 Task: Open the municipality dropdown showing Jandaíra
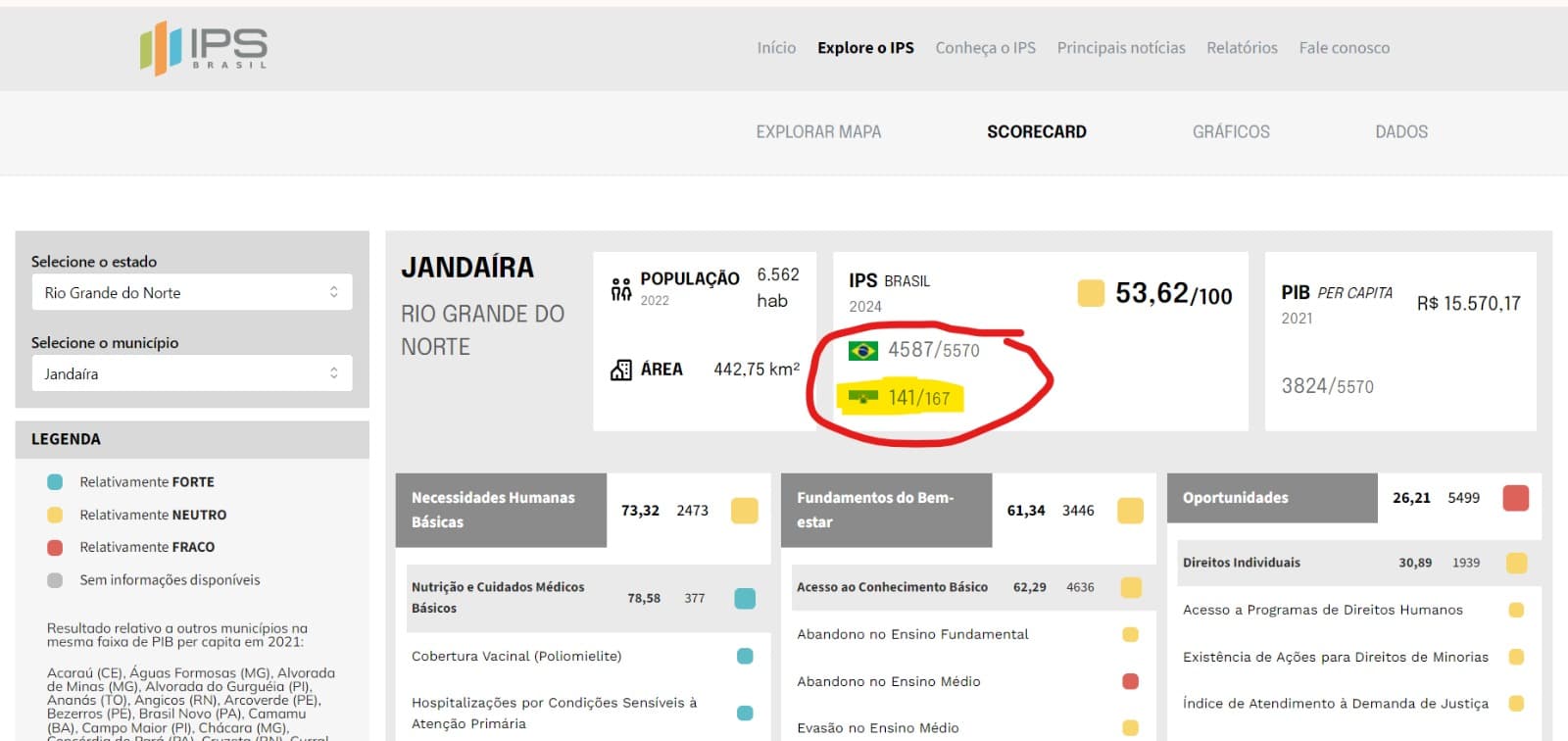coord(192,373)
